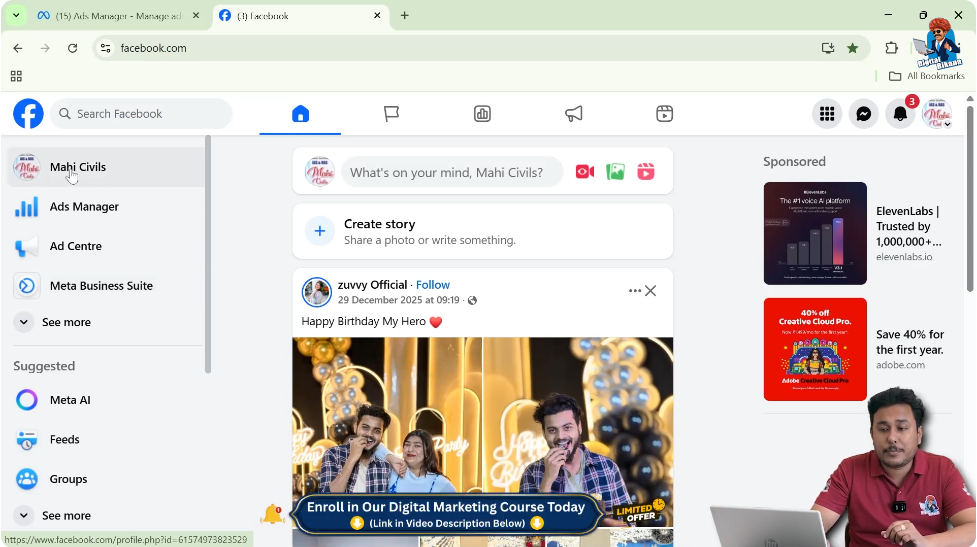Viewport: 977px width, 547px height.
Task: Open Messenger chats
Action: coord(864,113)
